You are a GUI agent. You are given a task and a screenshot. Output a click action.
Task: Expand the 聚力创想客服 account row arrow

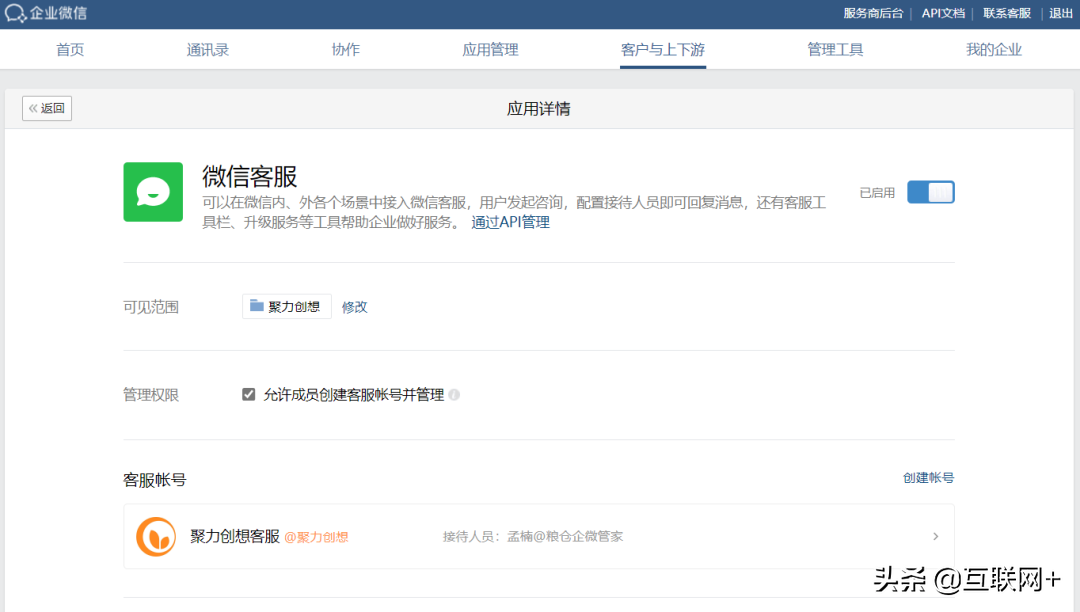click(935, 536)
